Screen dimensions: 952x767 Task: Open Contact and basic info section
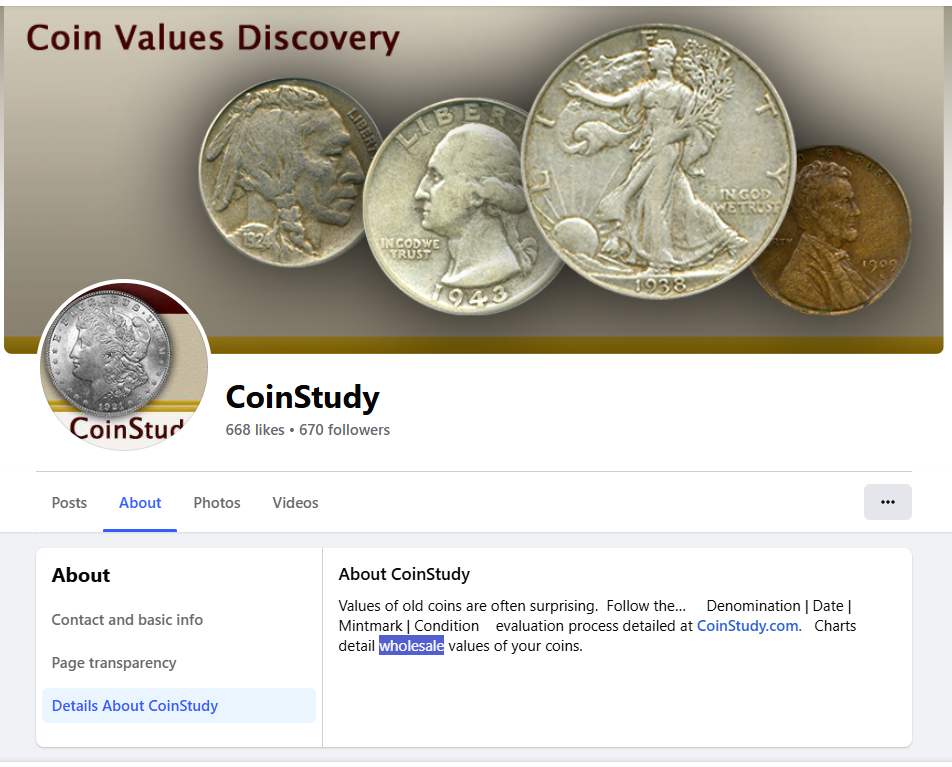point(127,619)
